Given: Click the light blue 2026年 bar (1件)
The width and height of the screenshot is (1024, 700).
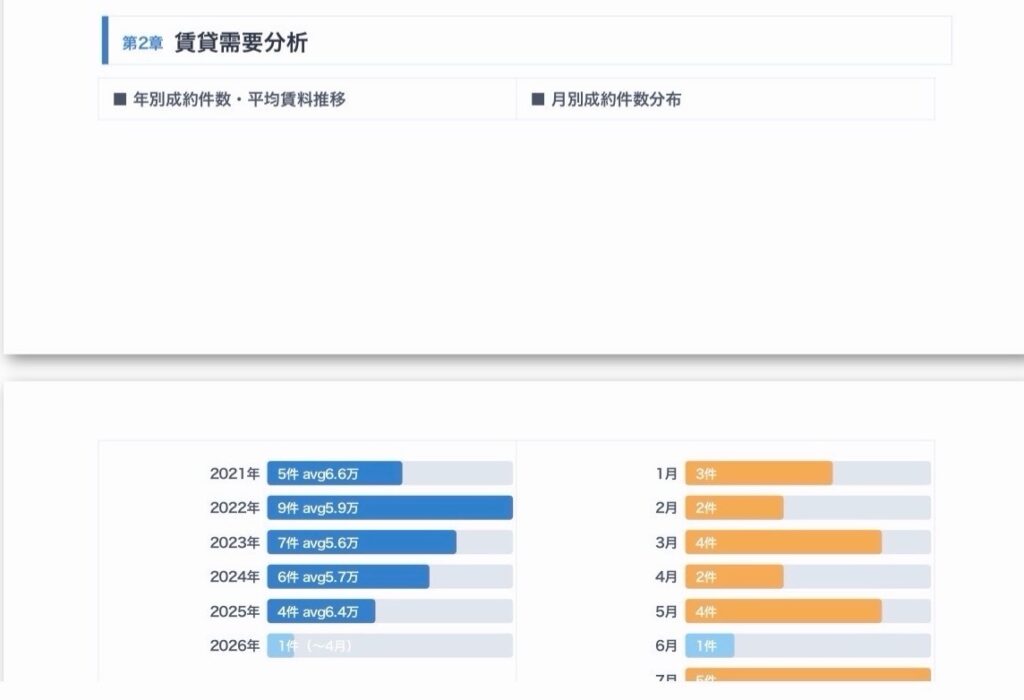Looking at the screenshot, I should (280, 646).
